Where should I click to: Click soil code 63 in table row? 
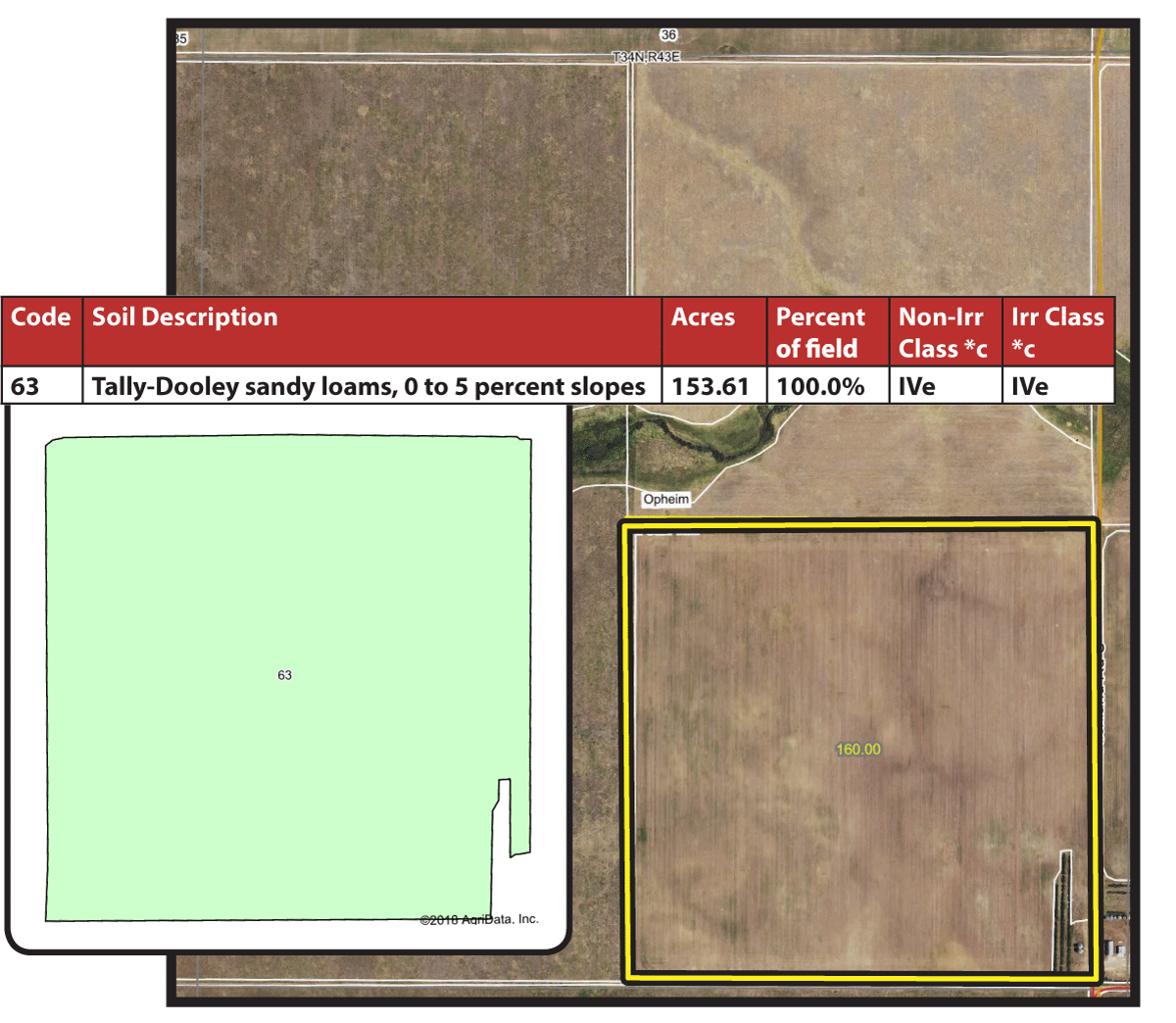25,387
